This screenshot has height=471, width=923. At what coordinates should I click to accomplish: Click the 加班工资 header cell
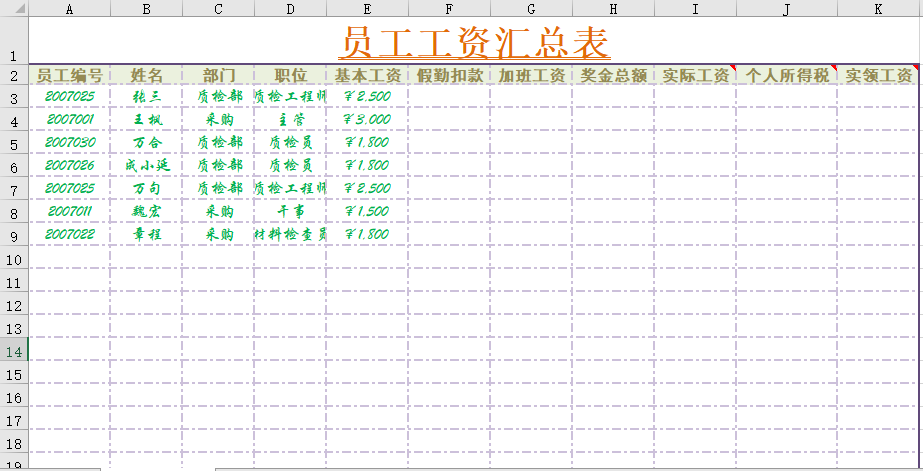click(x=532, y=75)
